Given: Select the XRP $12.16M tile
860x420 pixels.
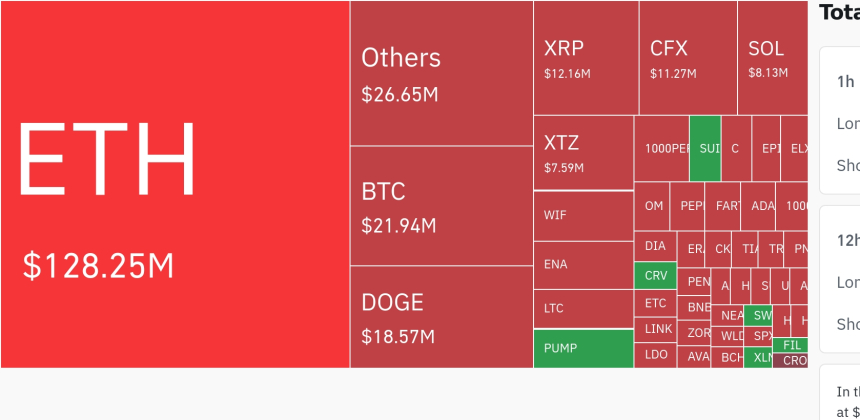Looking at the screenshot, I should (585, 58).
